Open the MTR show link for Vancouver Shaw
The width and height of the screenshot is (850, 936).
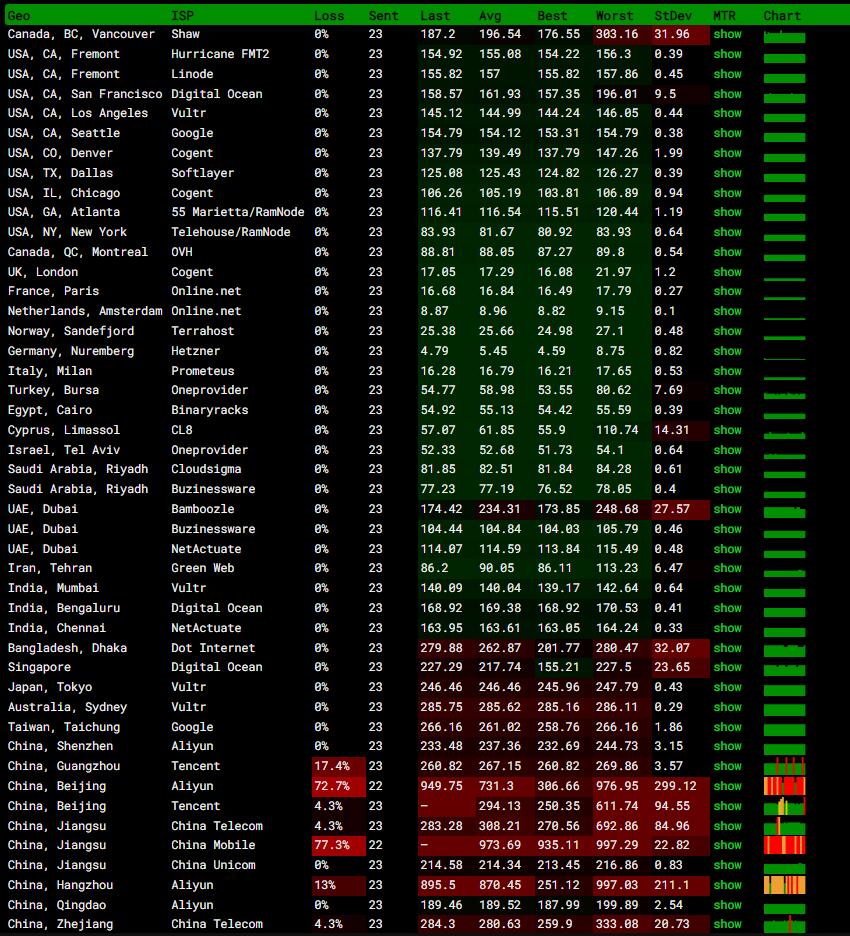pyautogui.click(x=727, y=34)
